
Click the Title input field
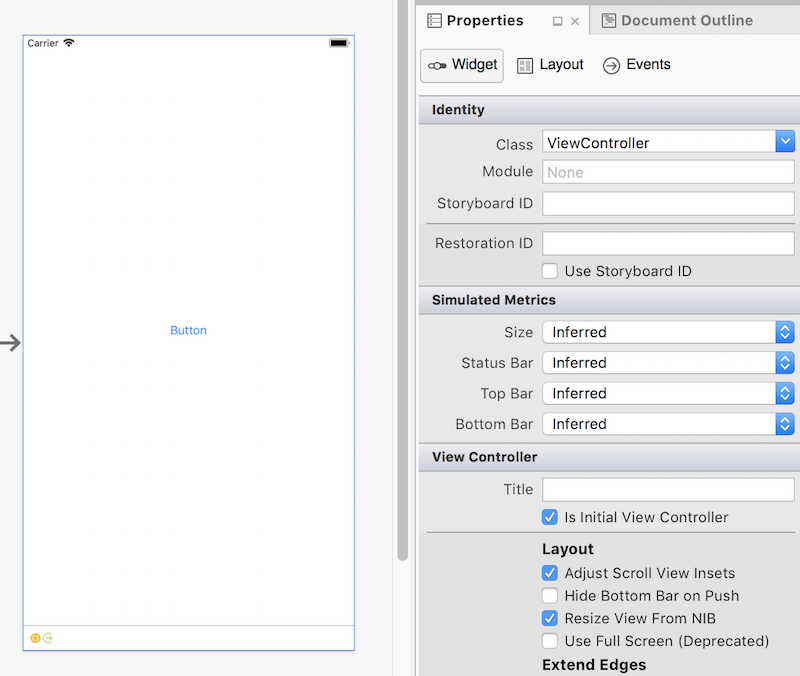click(667, 489)
